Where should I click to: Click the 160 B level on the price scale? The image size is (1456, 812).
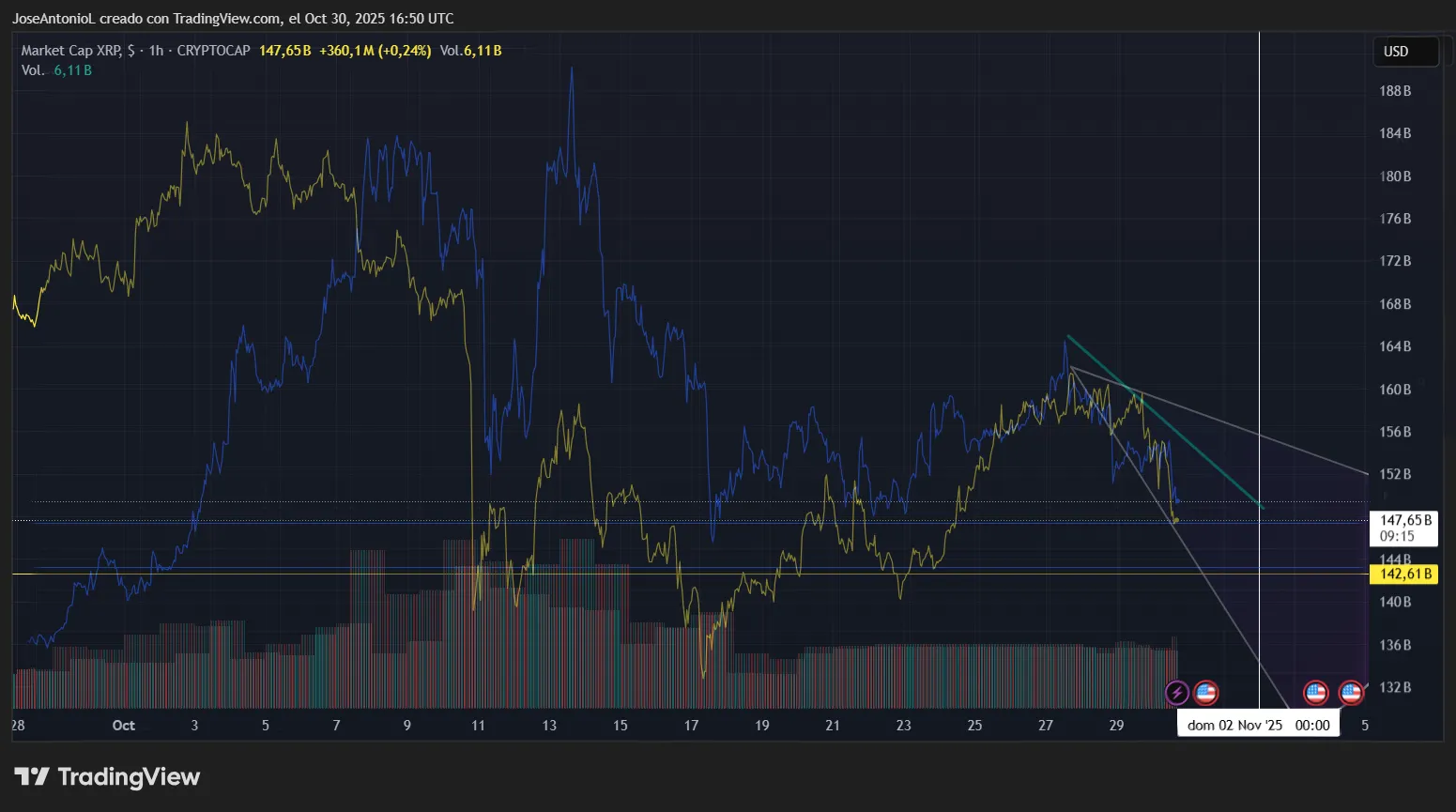click(1396, 390)
